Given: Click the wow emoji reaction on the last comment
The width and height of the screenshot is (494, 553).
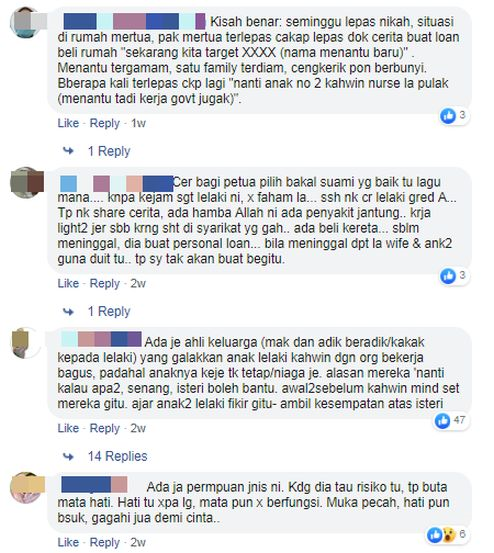Looking at the screenshot, I should click(449, 535).
